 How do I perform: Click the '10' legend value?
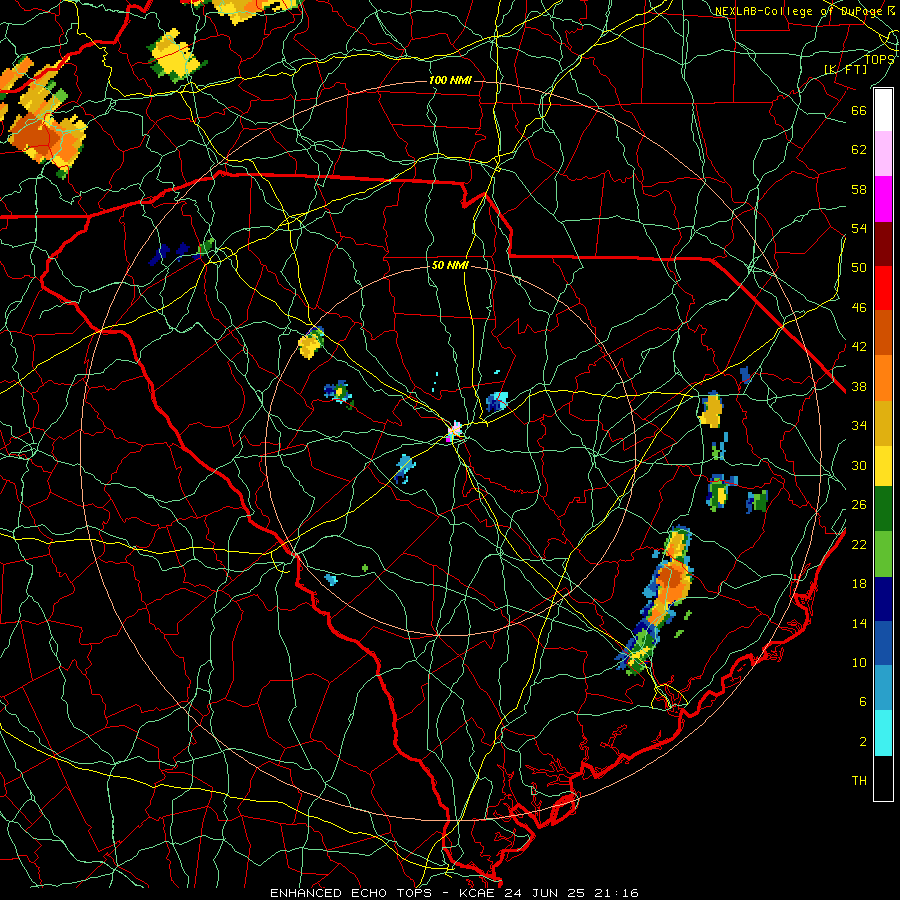[x=859, y=662]
